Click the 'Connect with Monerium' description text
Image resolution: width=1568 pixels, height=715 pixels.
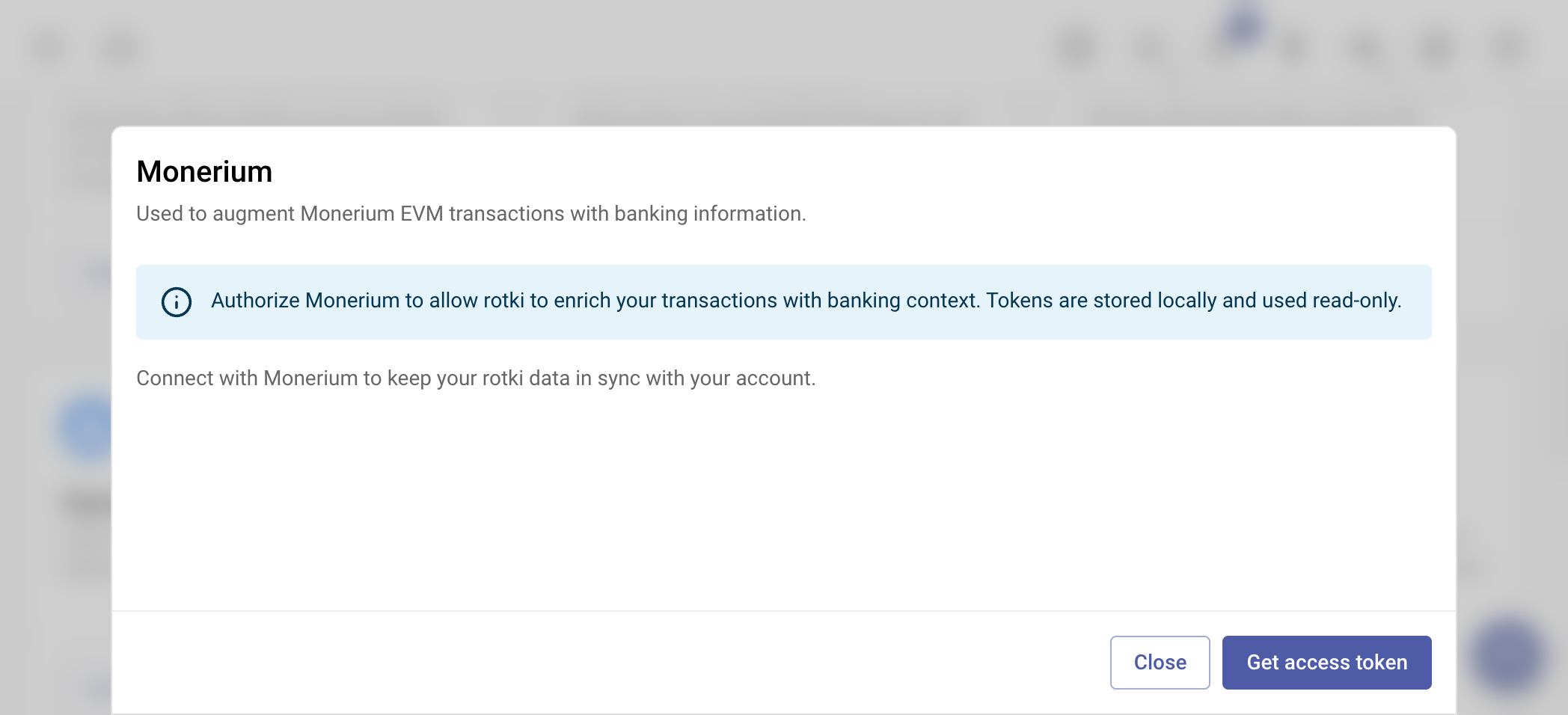tap(477, 378)
